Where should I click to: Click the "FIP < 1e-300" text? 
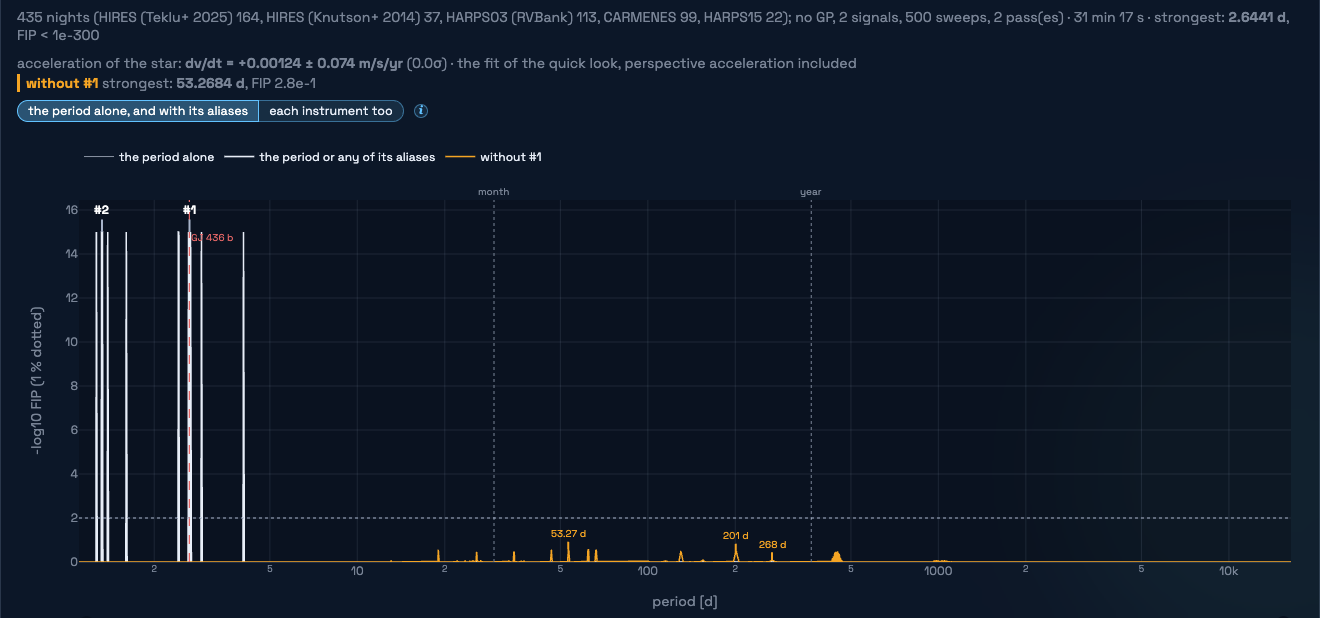(58, 35)
